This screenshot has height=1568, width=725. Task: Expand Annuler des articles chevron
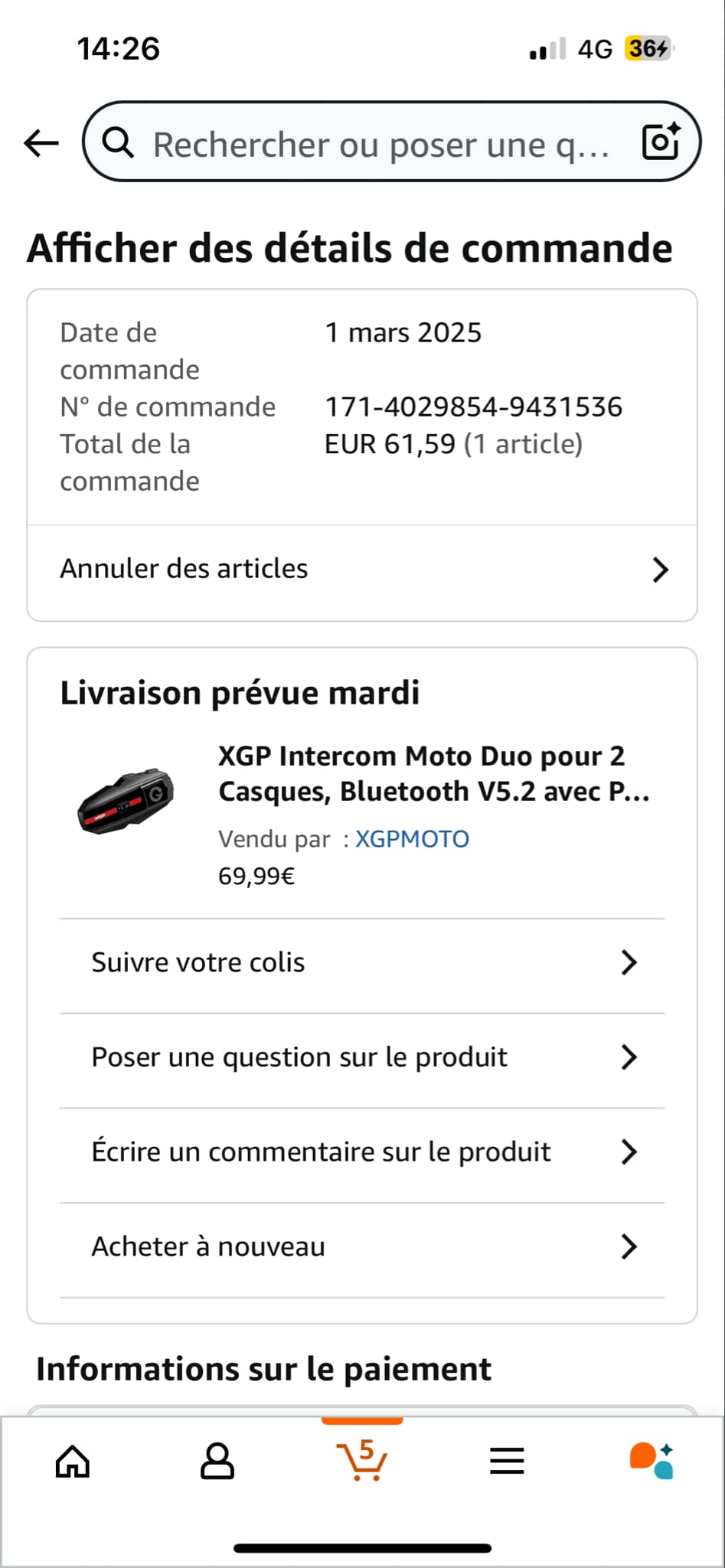point(660,570)
